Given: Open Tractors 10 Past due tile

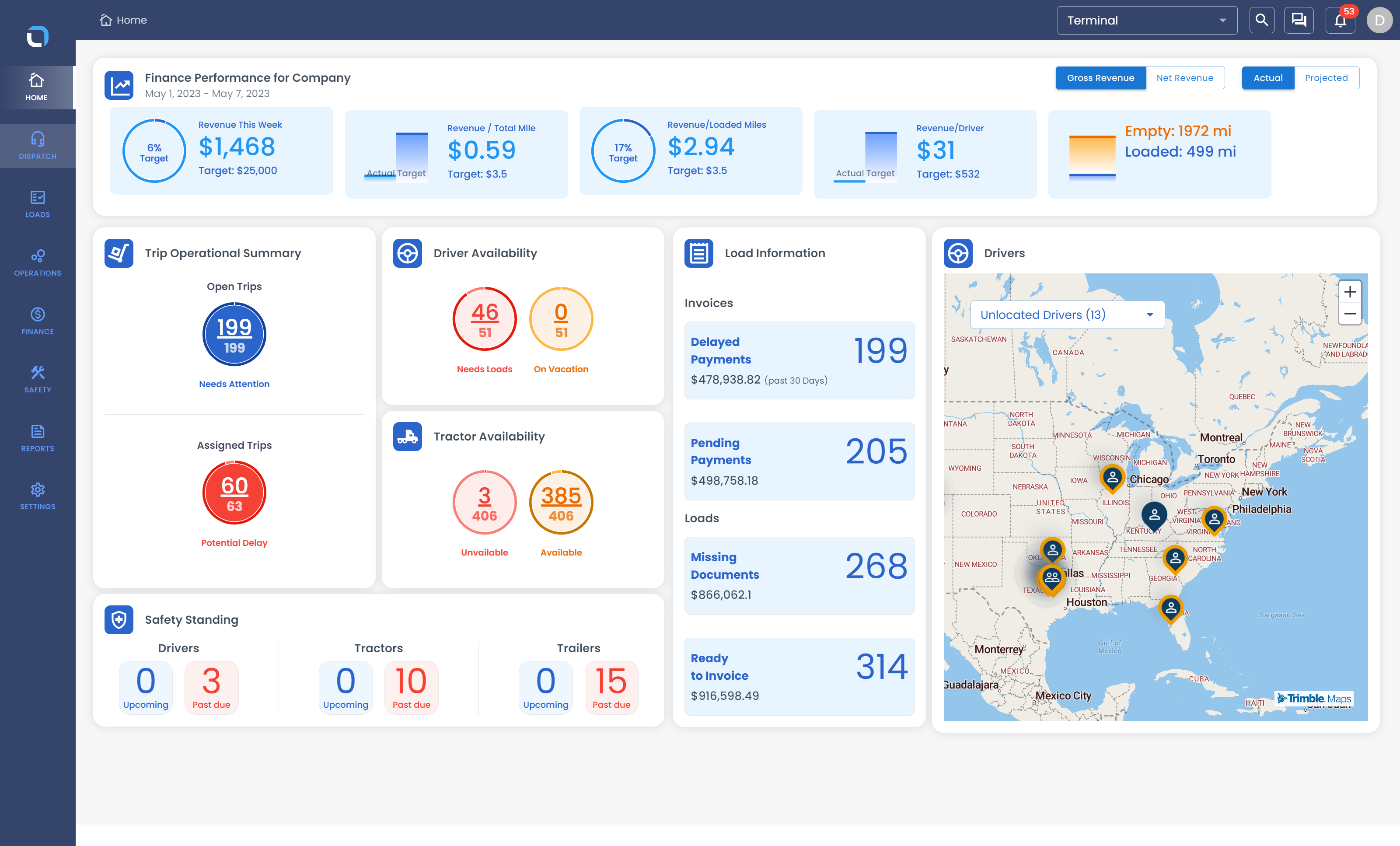Looking at the screenshot, I should (412, 688).
